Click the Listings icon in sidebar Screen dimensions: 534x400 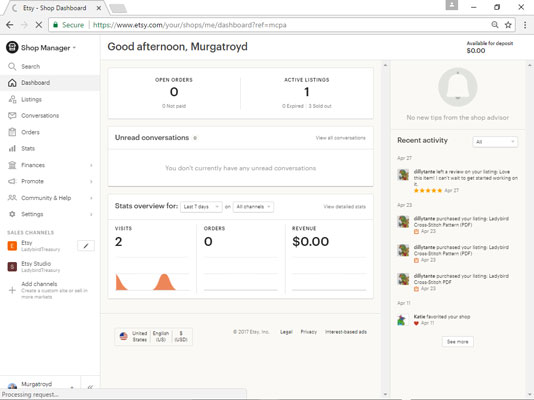click(12, 99)
